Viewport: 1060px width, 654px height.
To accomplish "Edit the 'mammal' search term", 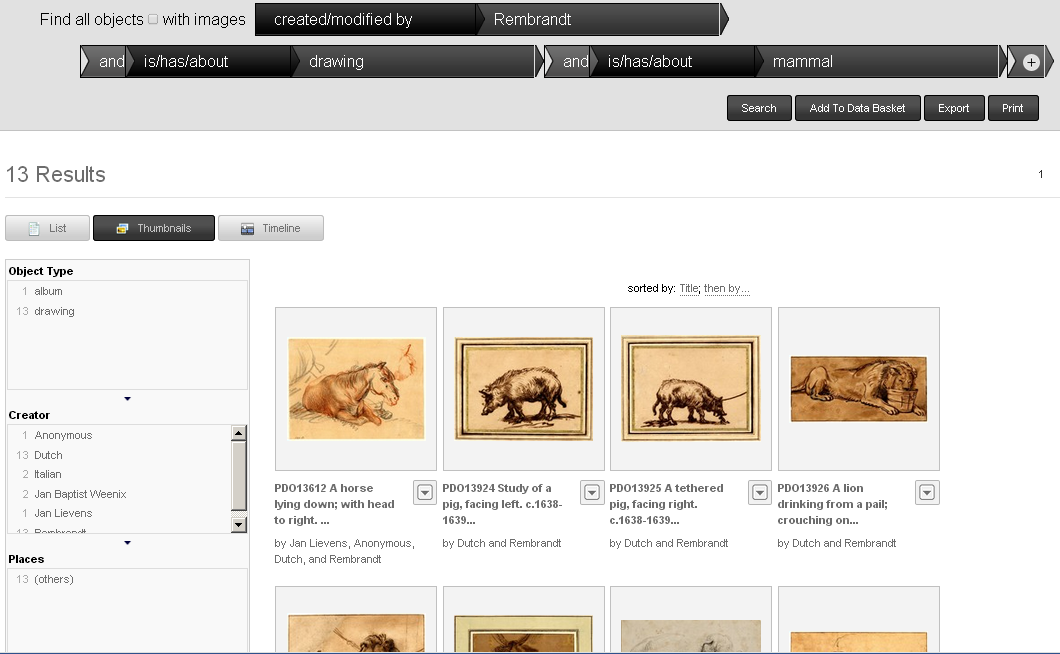I will pos(877,62).
